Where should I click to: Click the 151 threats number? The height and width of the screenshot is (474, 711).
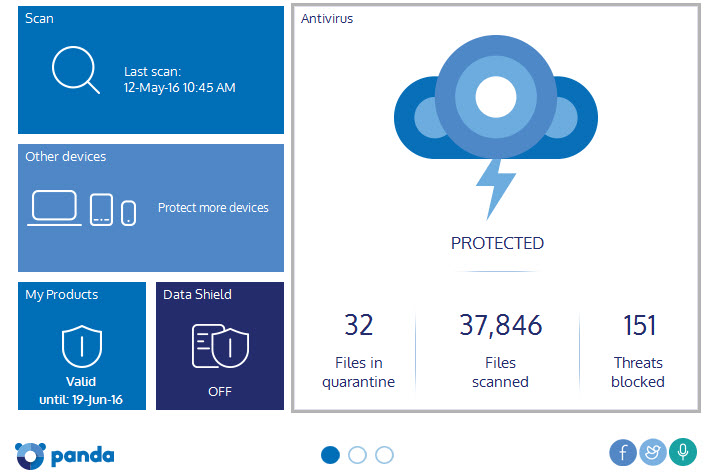click(x=639, y=325)
